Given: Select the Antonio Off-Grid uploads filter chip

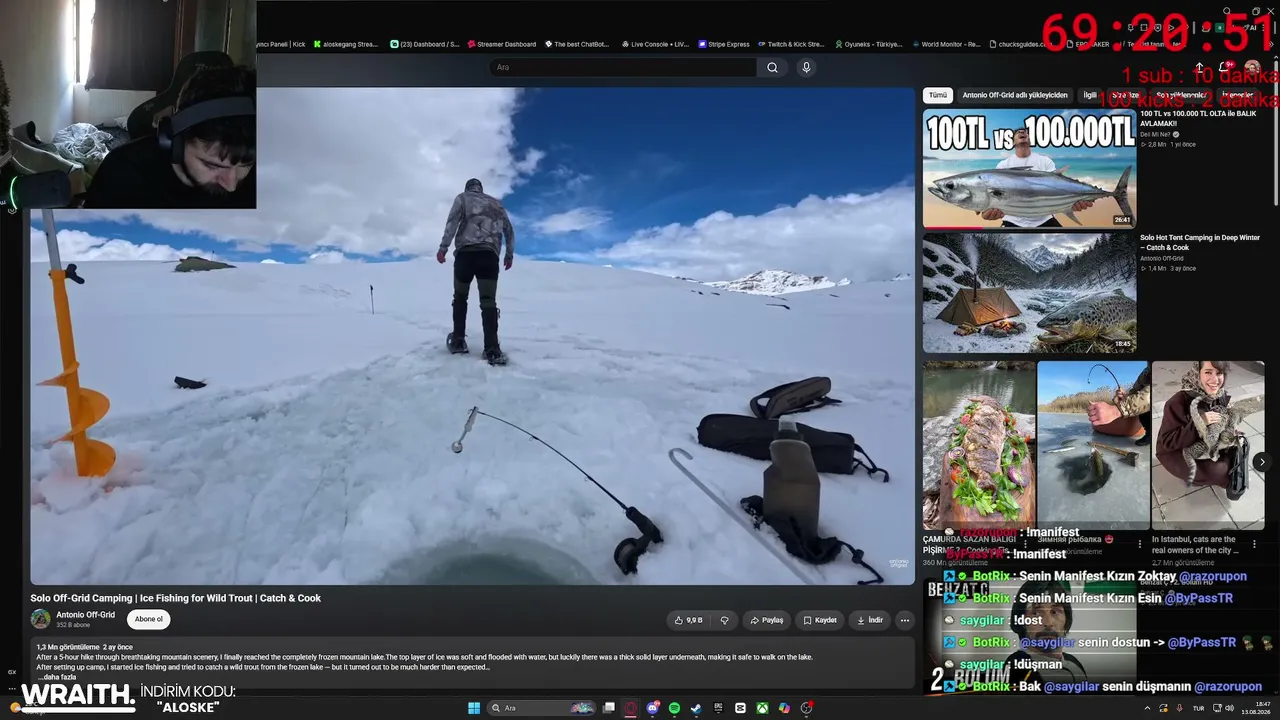Looking at the screenshot, I should [1015, 95].
